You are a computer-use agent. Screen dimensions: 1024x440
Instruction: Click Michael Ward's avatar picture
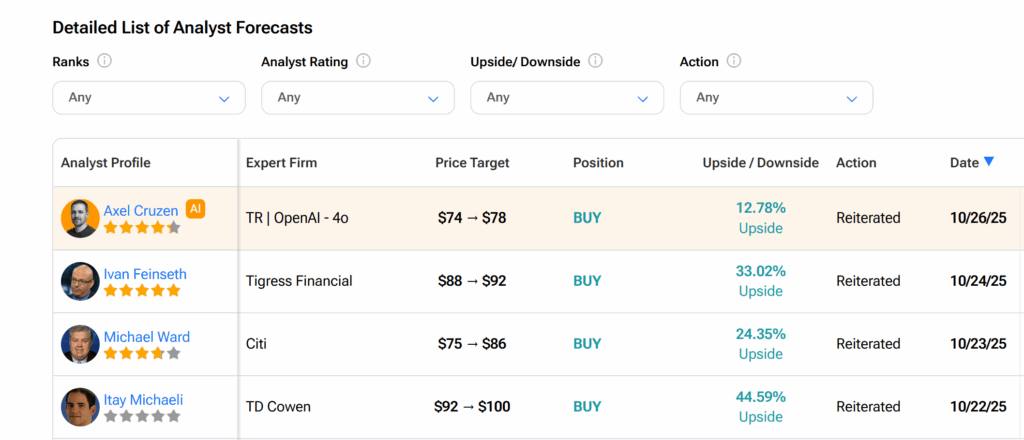point(80,344)
